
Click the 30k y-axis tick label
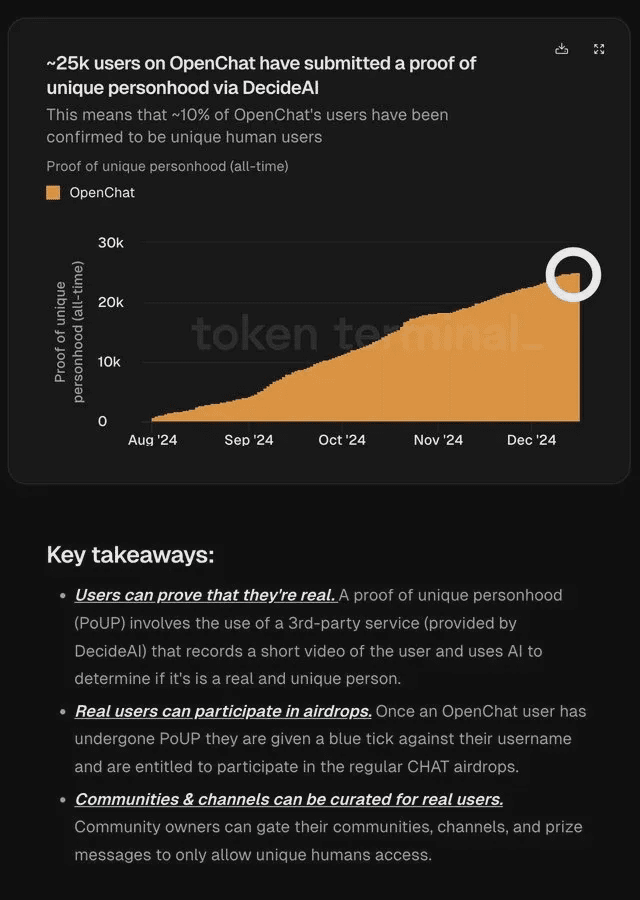110,243
